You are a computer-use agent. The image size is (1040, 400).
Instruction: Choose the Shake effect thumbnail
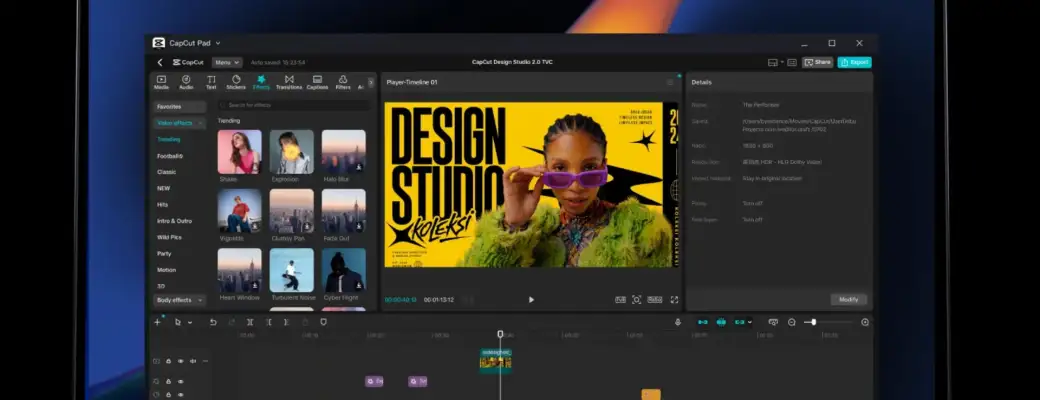(x=239, y=151)
